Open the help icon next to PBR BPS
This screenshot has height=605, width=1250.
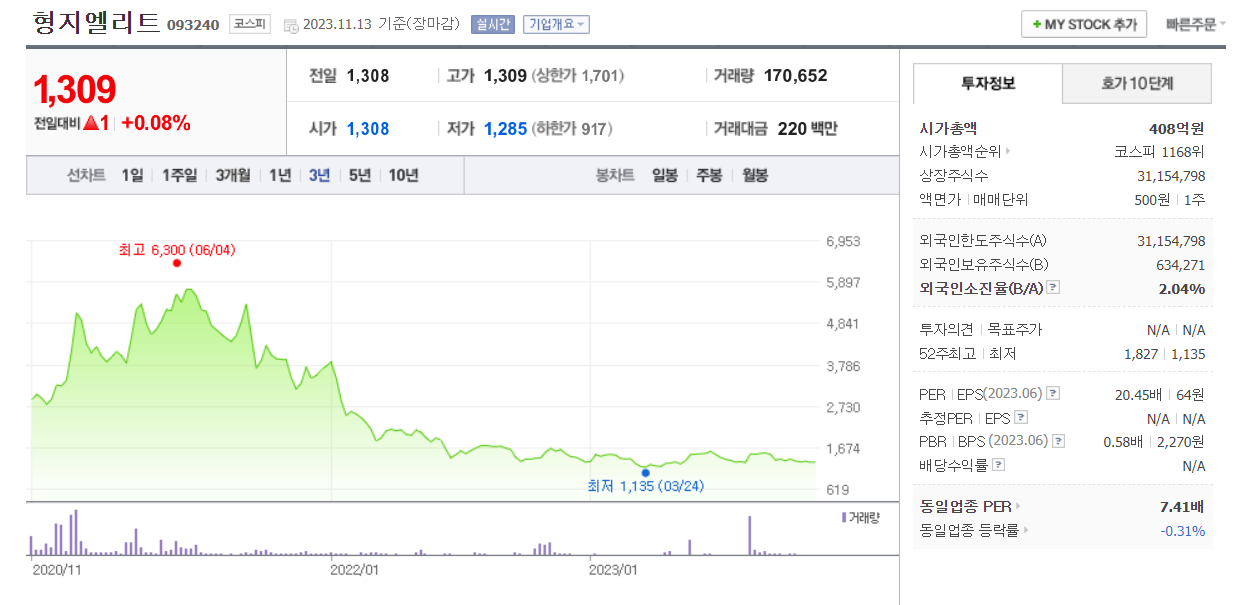pyautogui.click(x=1059, y=441)
